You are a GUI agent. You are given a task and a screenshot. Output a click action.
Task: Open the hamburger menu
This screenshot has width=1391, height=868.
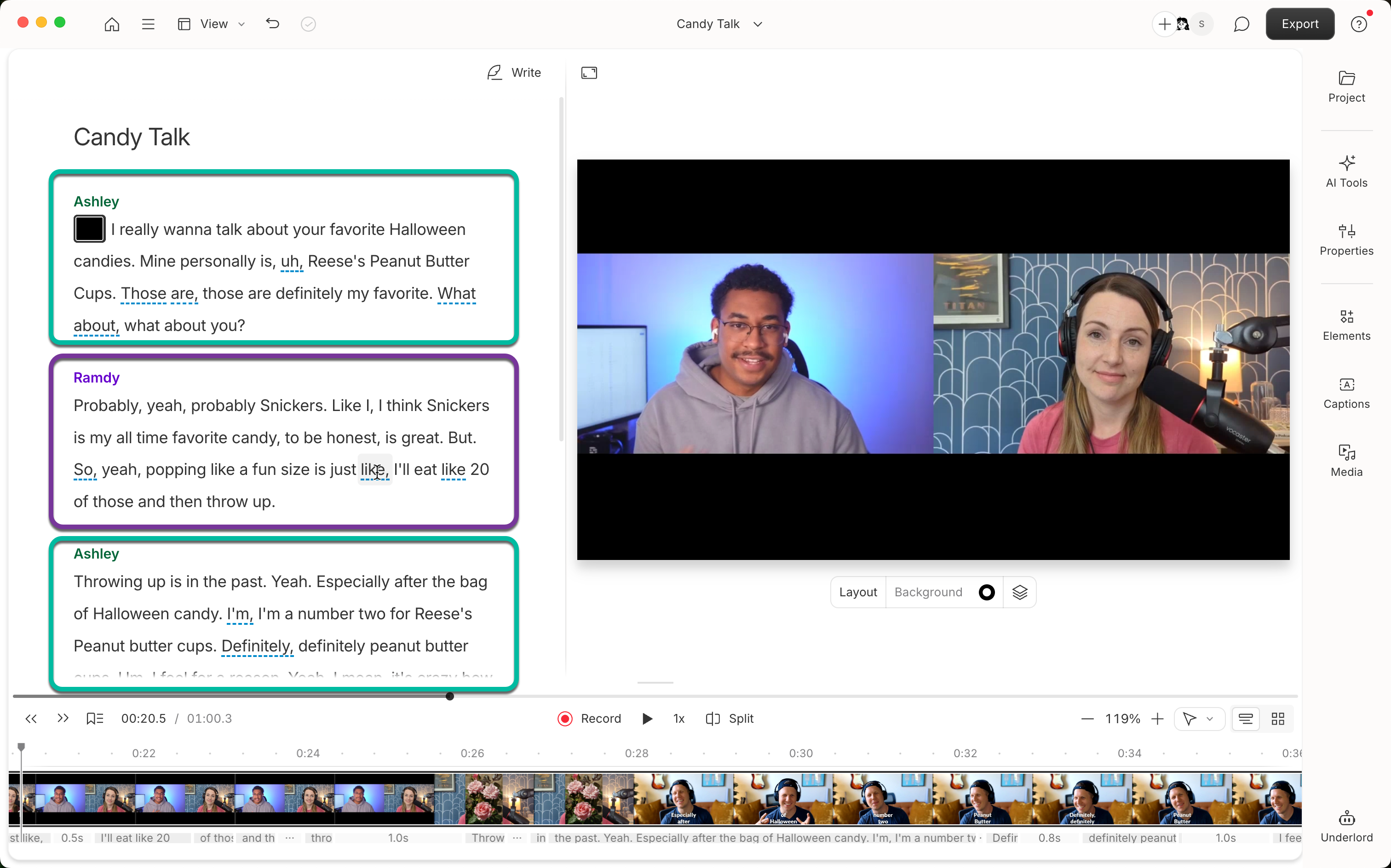tap(148, 23)
